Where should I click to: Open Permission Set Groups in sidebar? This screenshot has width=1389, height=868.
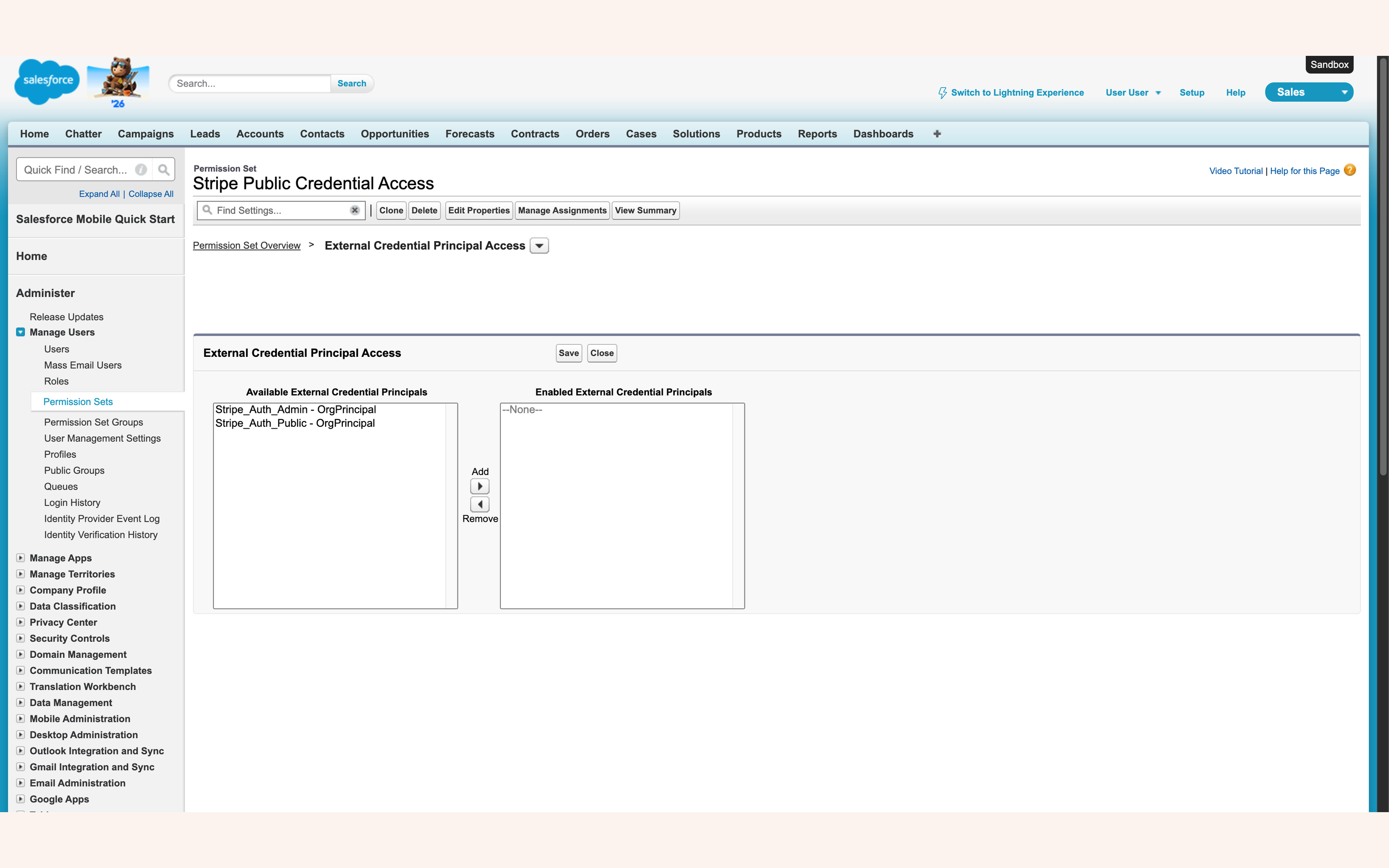(94, 422)
